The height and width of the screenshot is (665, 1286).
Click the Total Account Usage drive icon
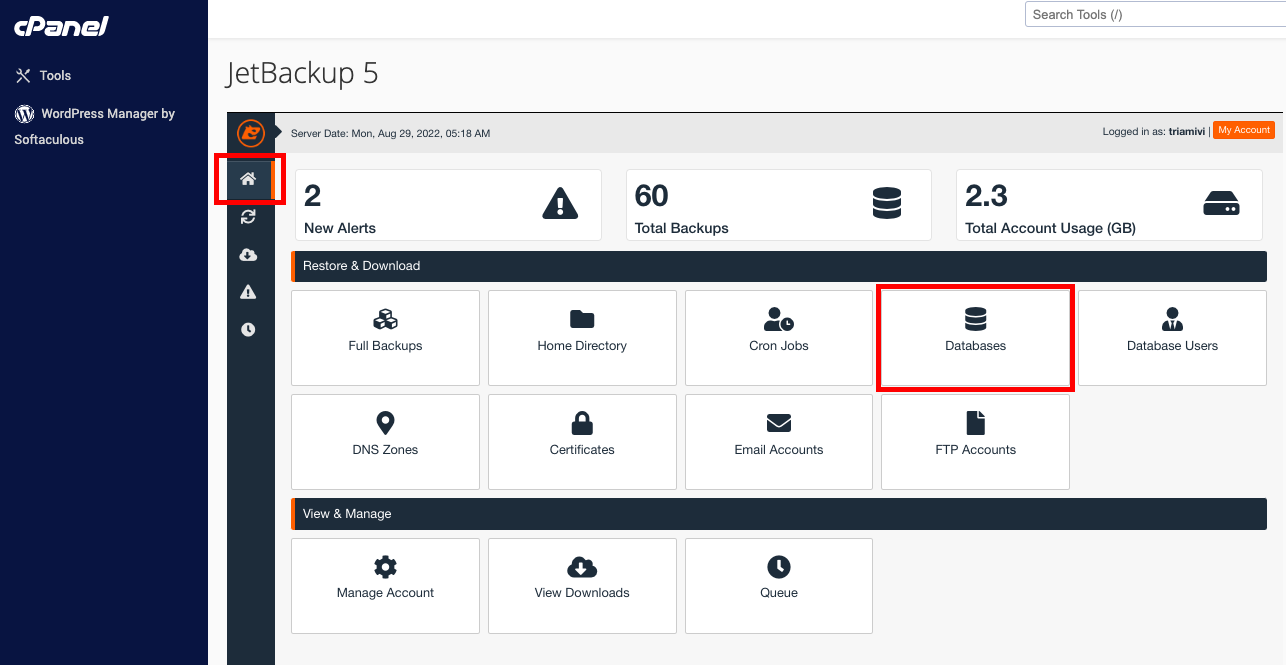[x=1221, y=204]
